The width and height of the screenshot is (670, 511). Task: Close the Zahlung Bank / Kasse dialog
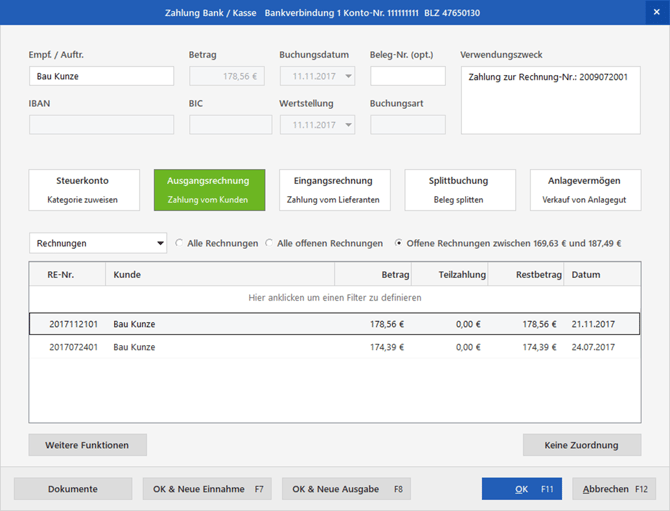(656, 12)
